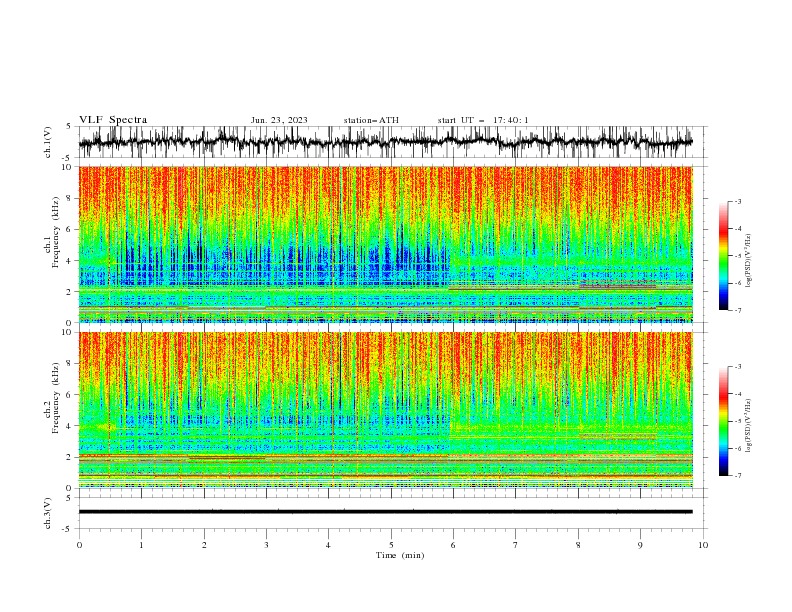
Task: Select the date label "Jun. 23, 2023"
Action: tap(279, 120)
